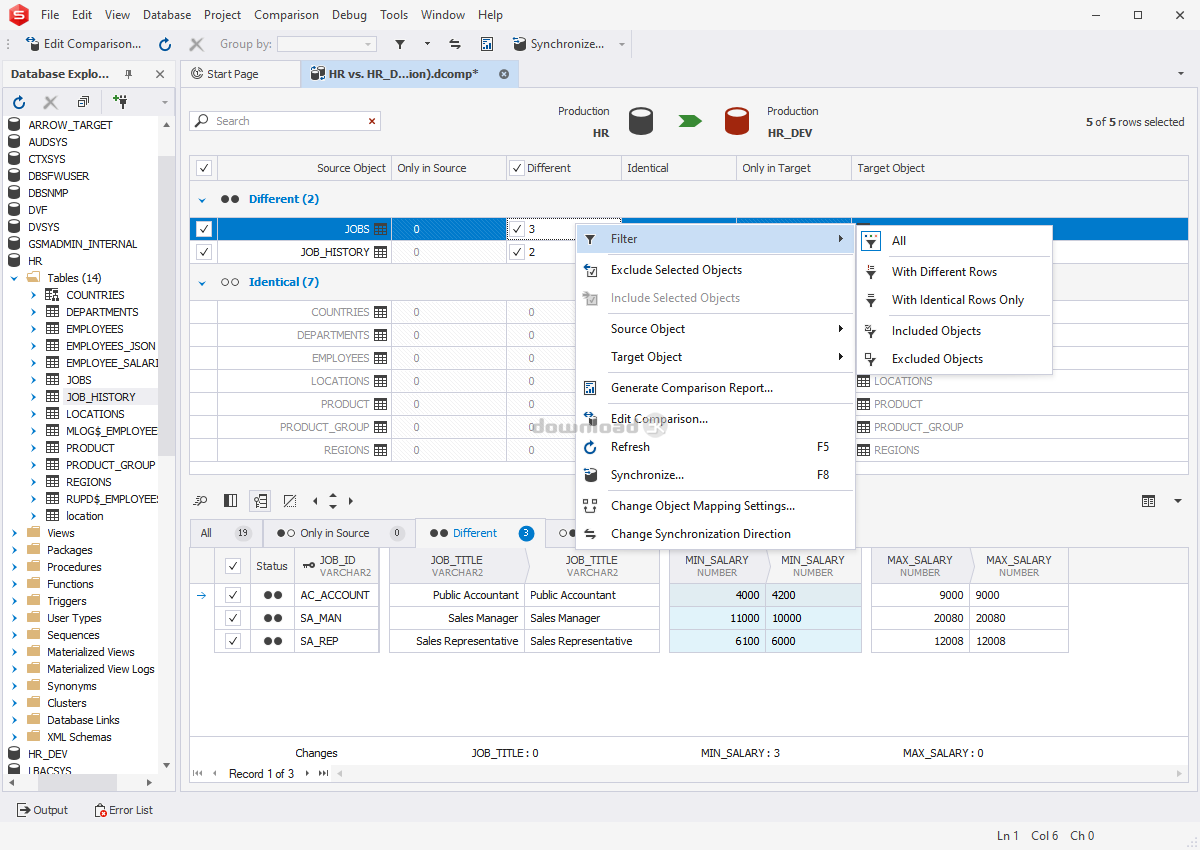Choose With Identical Rows Only filter

click(x=955, y=300)
